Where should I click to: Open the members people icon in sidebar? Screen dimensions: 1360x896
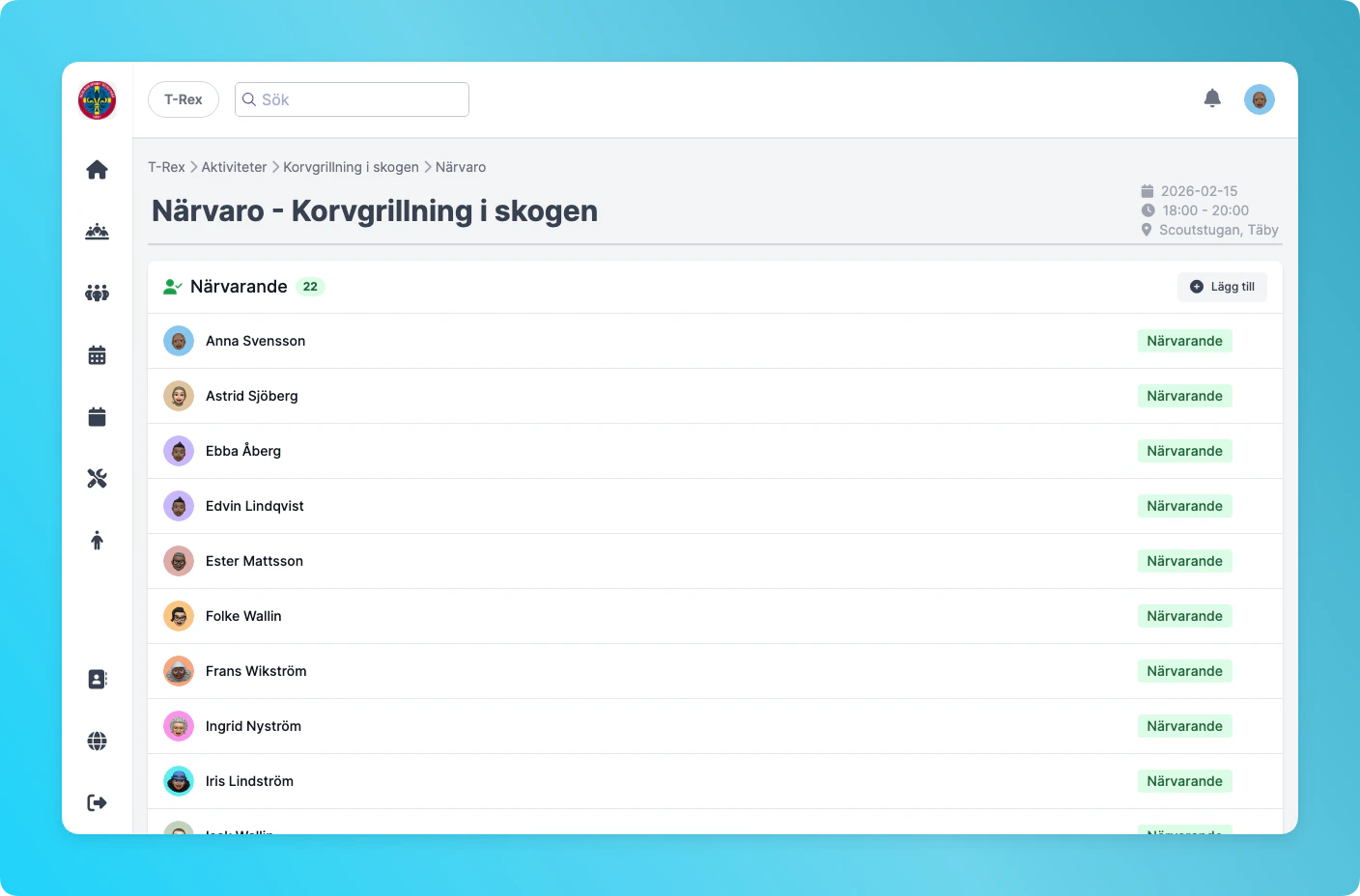click(x=97, y=294)
